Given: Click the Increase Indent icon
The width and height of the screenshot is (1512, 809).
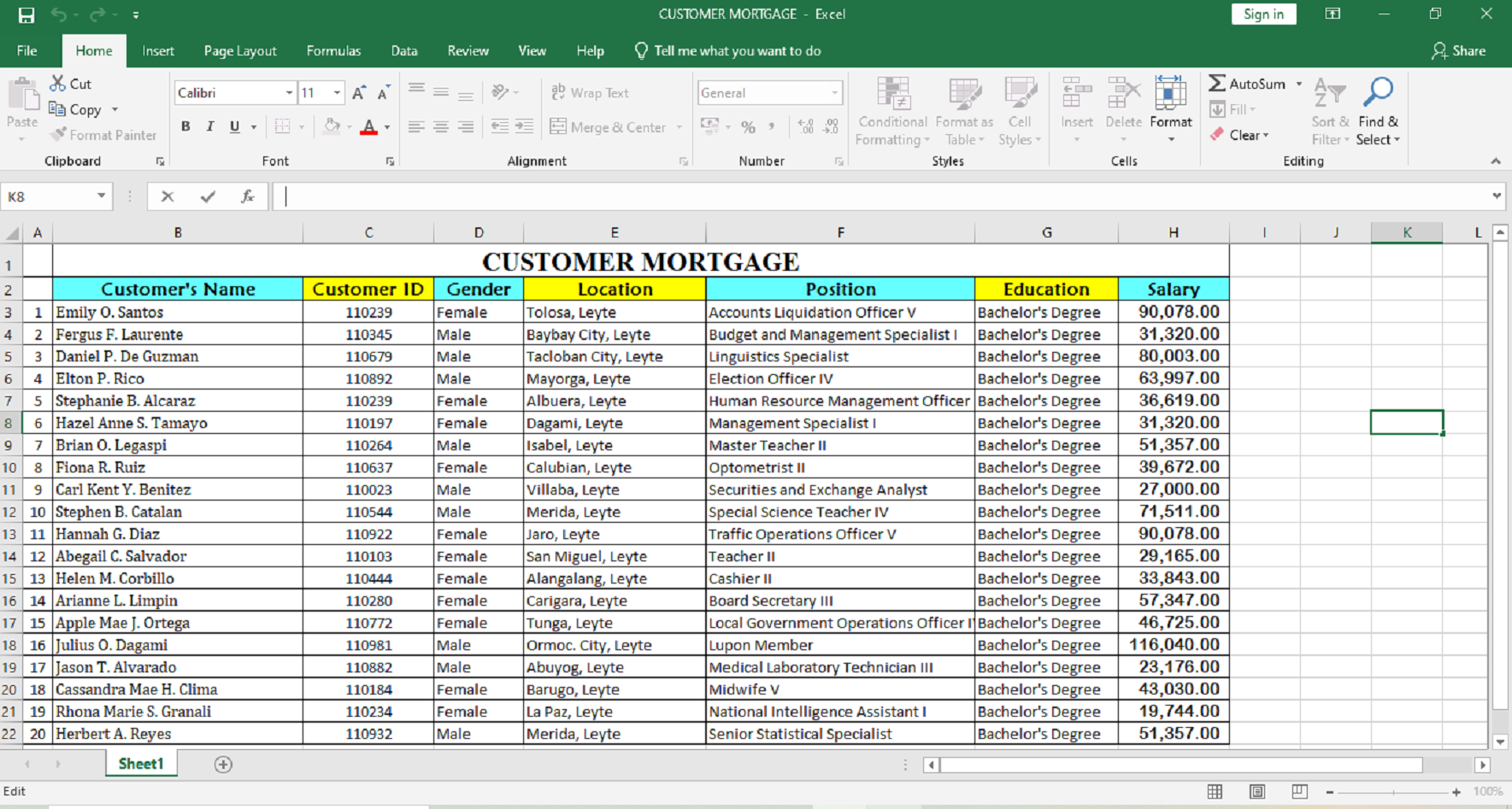Looking at the screenshot, I should (x=525, y=126).
